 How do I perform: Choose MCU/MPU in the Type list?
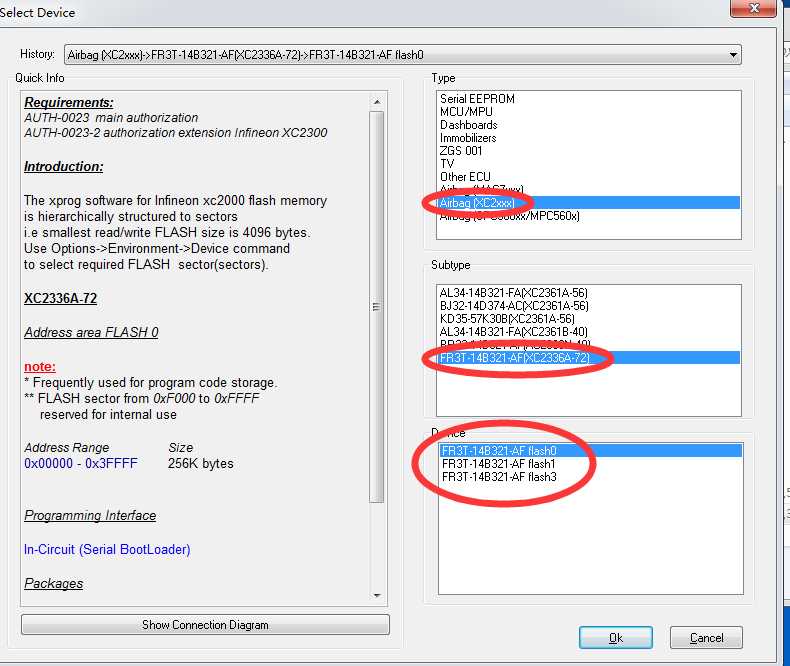click(x=468, y=112)
